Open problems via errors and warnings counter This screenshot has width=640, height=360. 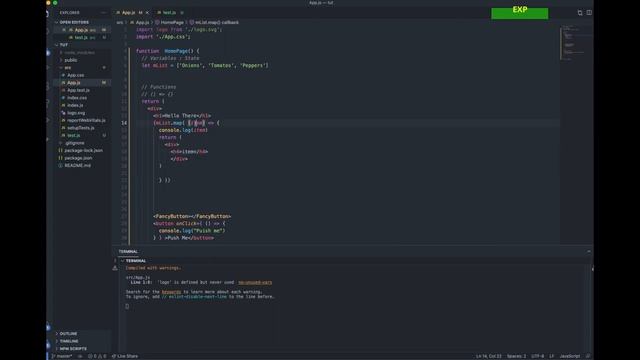tap(97, 356)
